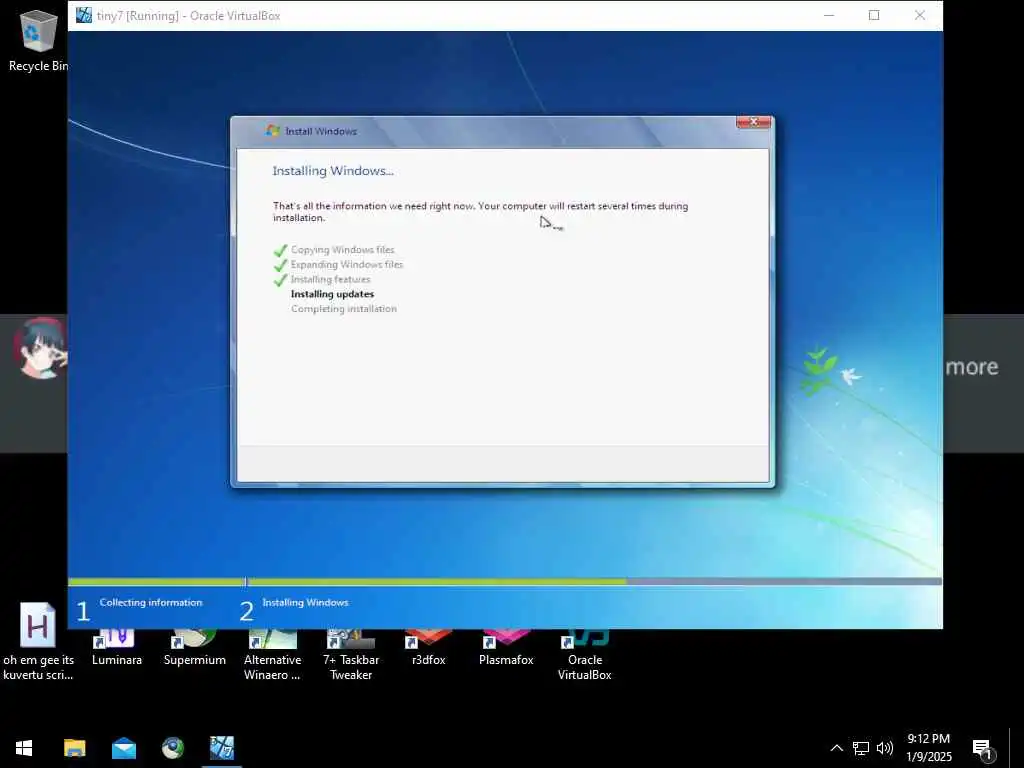Open the network tray icon

point(861,748)
